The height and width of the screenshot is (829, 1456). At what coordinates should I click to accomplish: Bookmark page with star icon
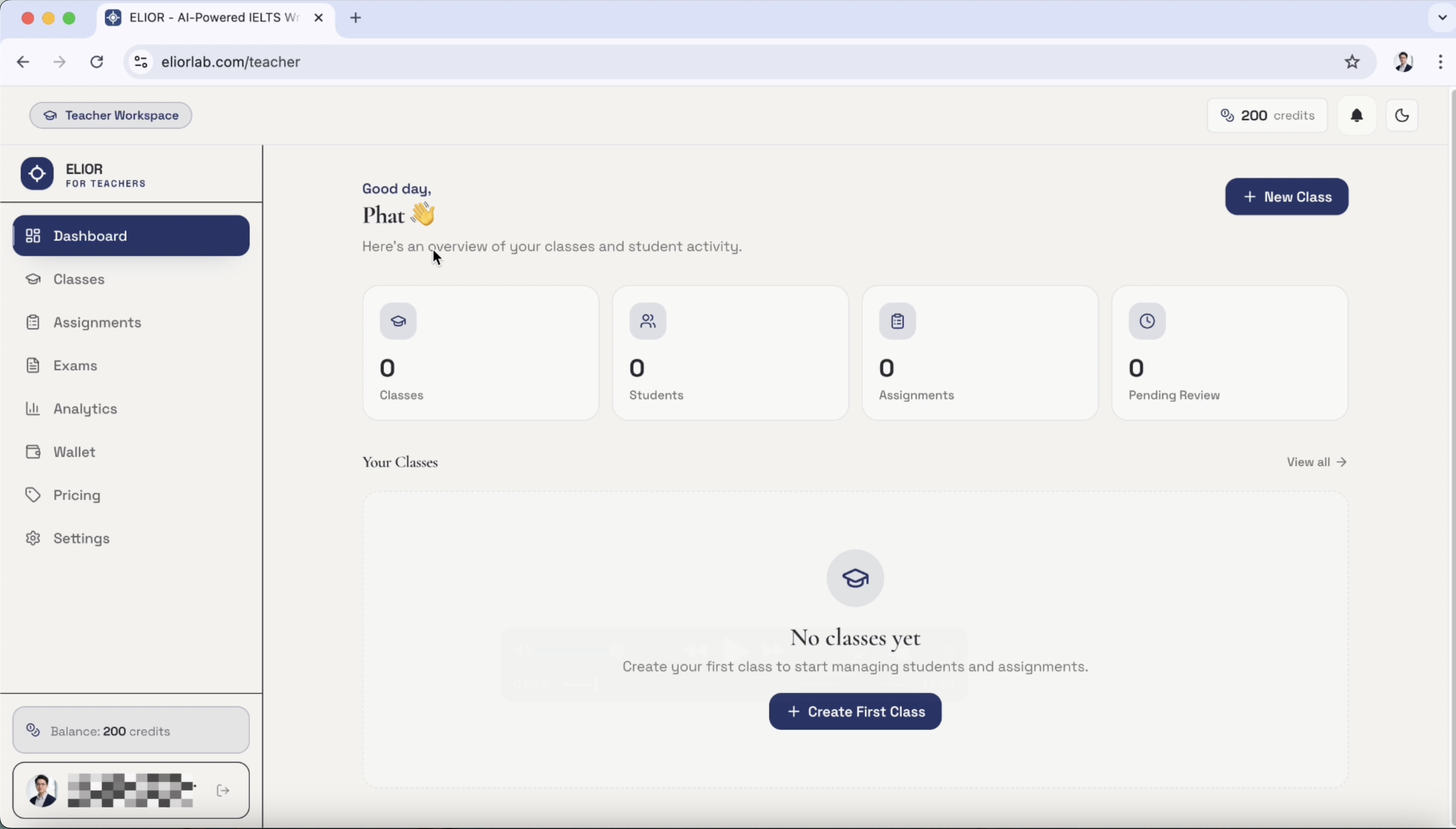tap(1352, 61)
